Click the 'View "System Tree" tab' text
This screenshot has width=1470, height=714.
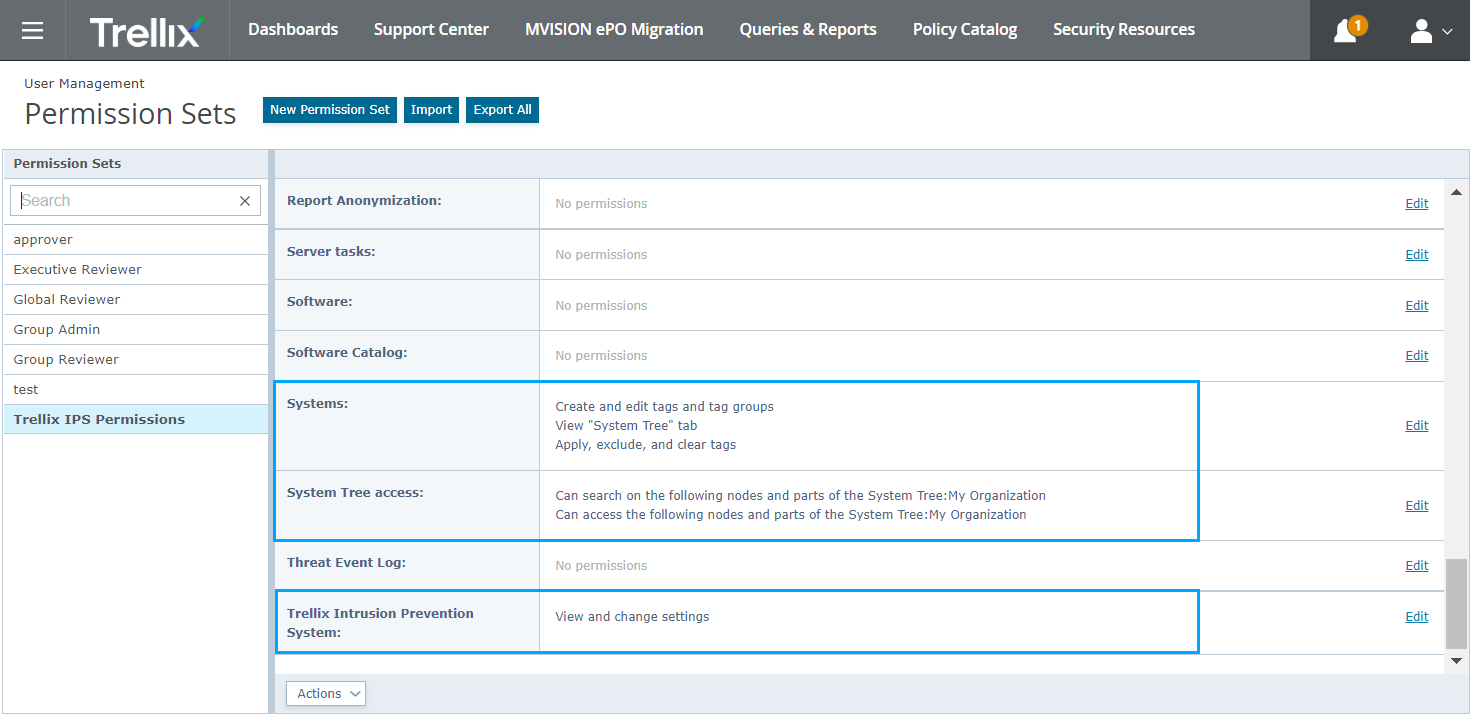[x=626, y=426]
